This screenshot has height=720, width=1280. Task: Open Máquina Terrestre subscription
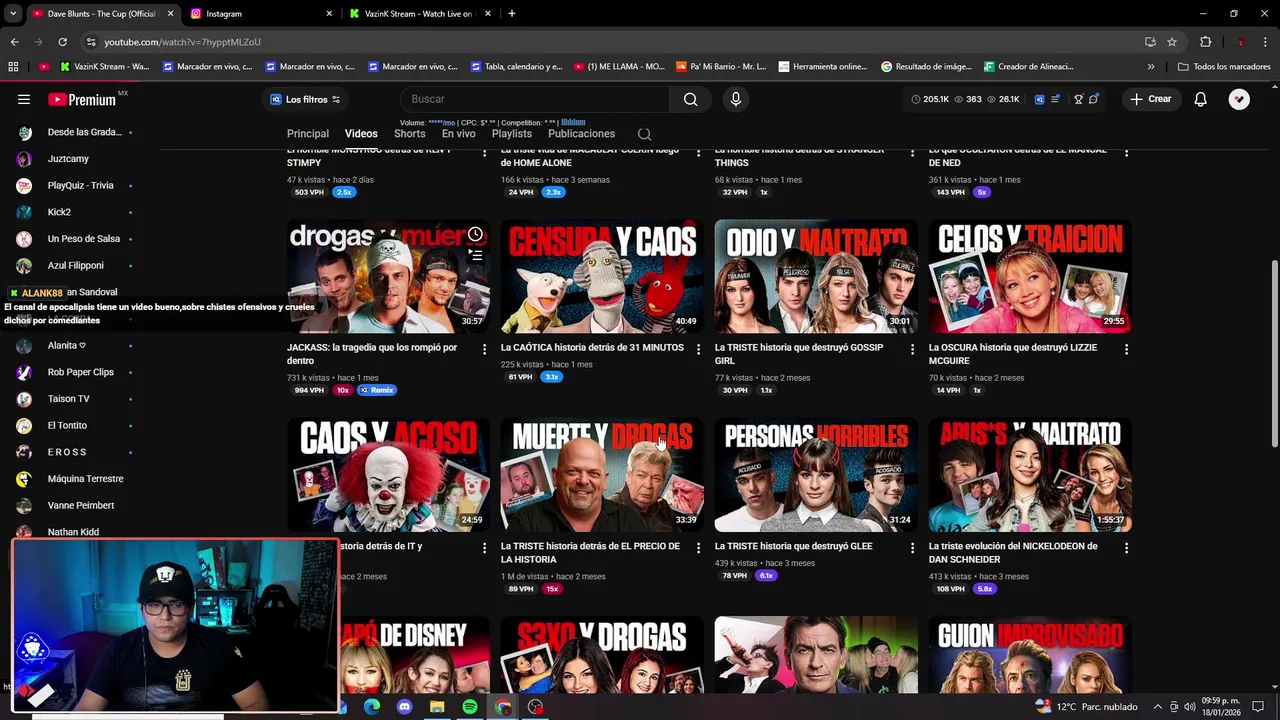point(85,479)
